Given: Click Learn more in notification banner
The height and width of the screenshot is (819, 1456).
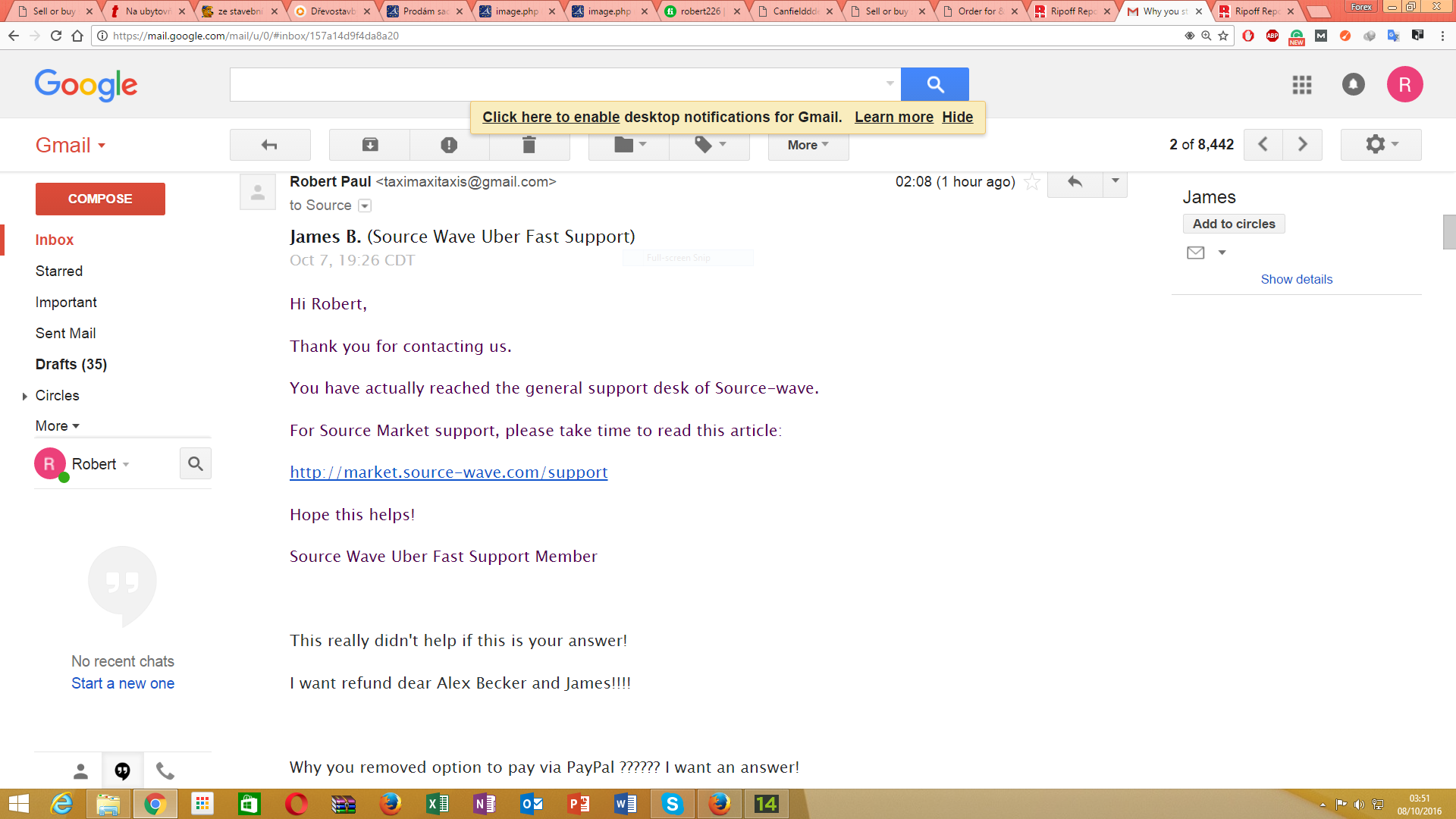Looking at the screenshot, I should point(894,117).
